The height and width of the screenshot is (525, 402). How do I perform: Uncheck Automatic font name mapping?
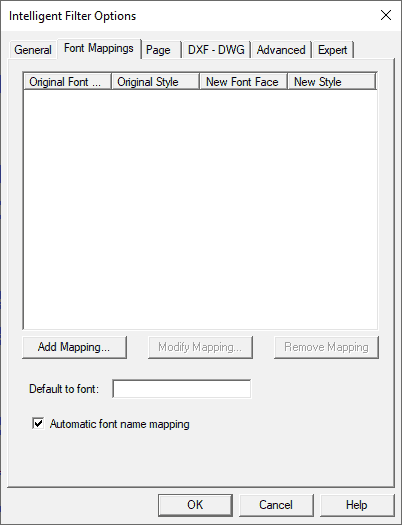(38, 423)
